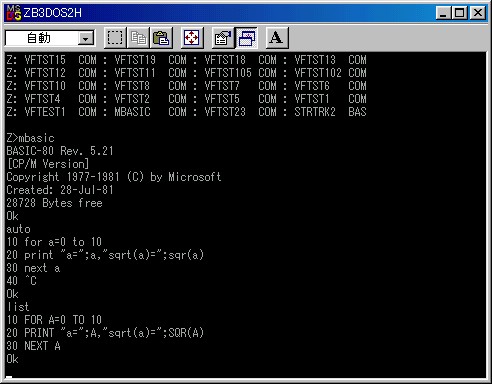Click the lowercase line "10 for a=0 to 10"
Viewport: 492px width, 384px height.
tap(54, 242)
